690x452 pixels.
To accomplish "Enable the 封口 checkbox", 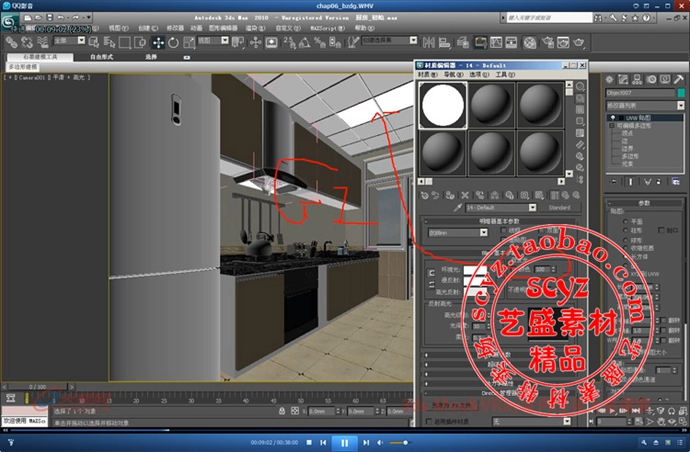I will tap(661, 230).
